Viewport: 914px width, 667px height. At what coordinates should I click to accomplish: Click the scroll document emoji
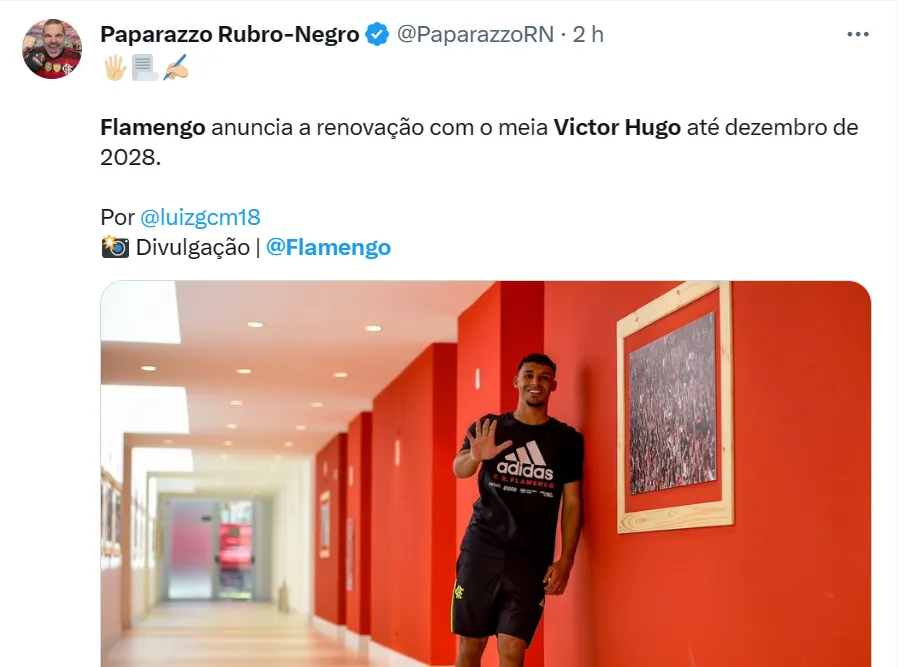click(x=144, y=68)
